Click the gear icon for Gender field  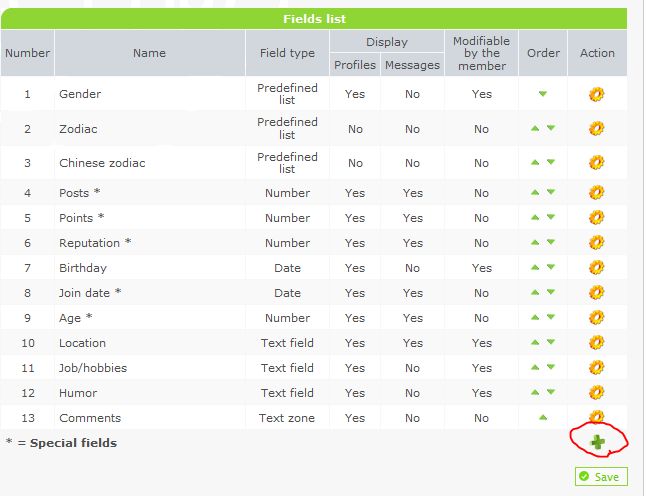tap(597, 94)
